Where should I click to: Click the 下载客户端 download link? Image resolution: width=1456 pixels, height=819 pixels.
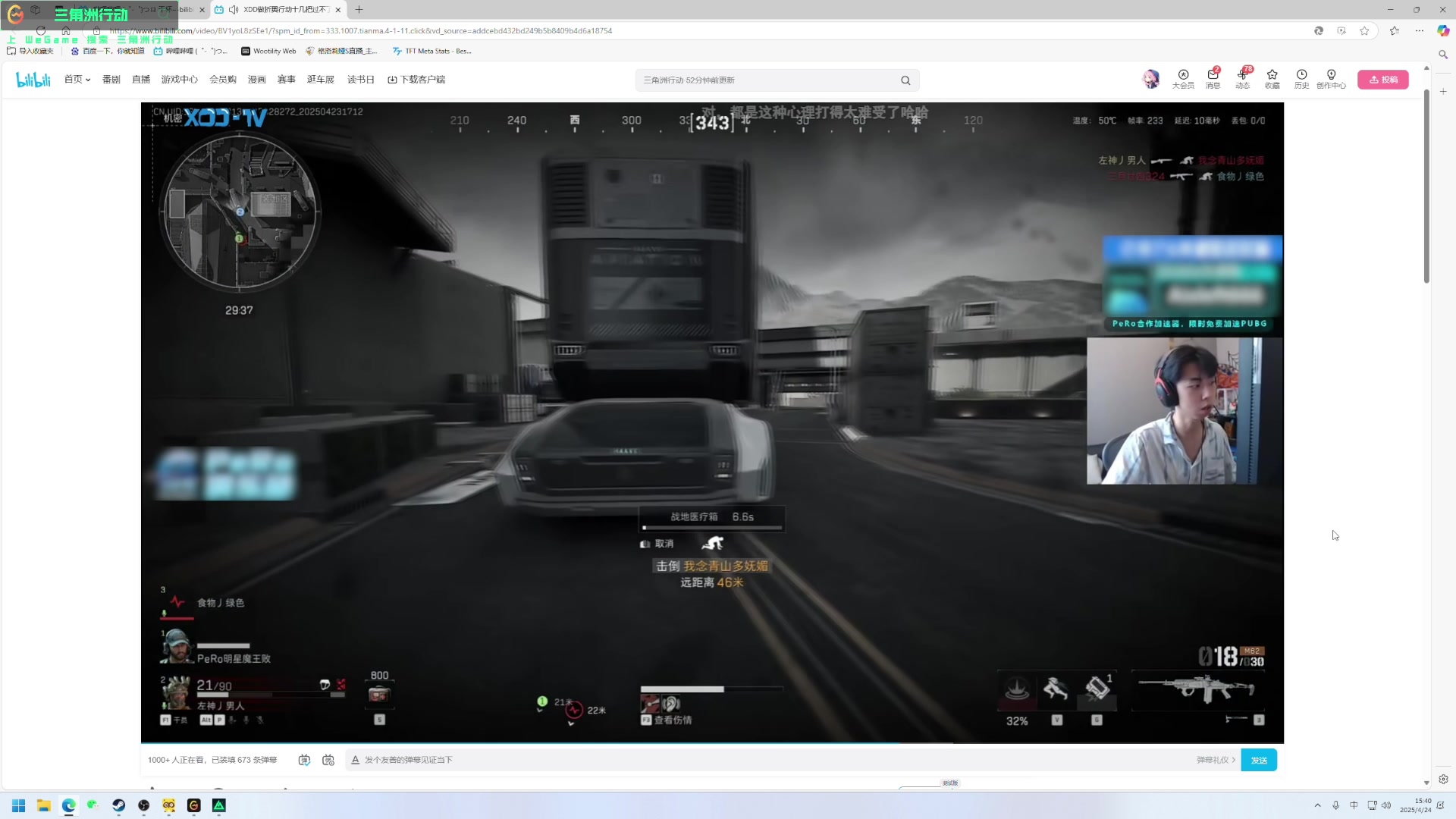[x=416, y=80]
